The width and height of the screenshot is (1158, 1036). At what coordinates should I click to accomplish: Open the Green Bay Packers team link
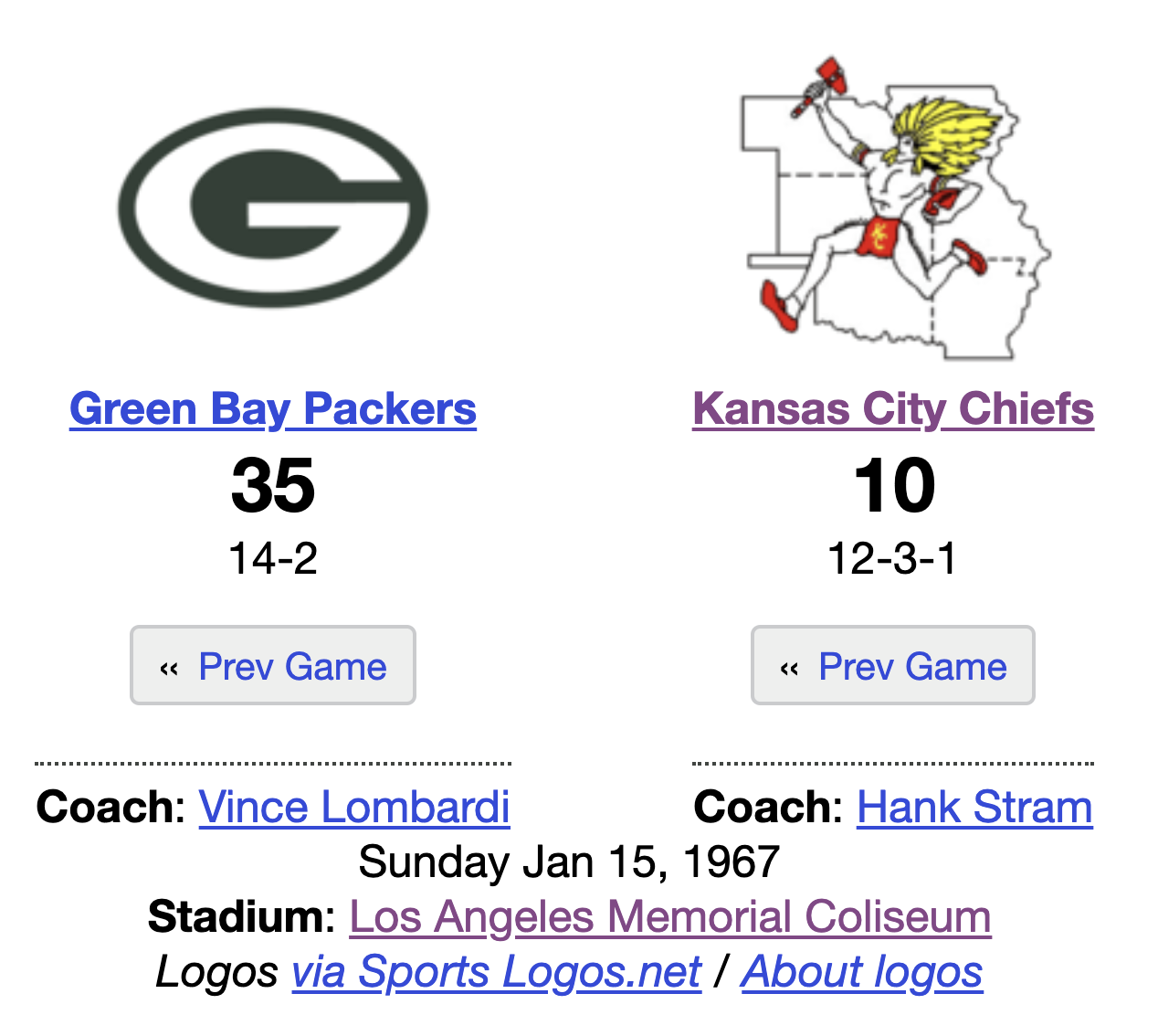273,409
